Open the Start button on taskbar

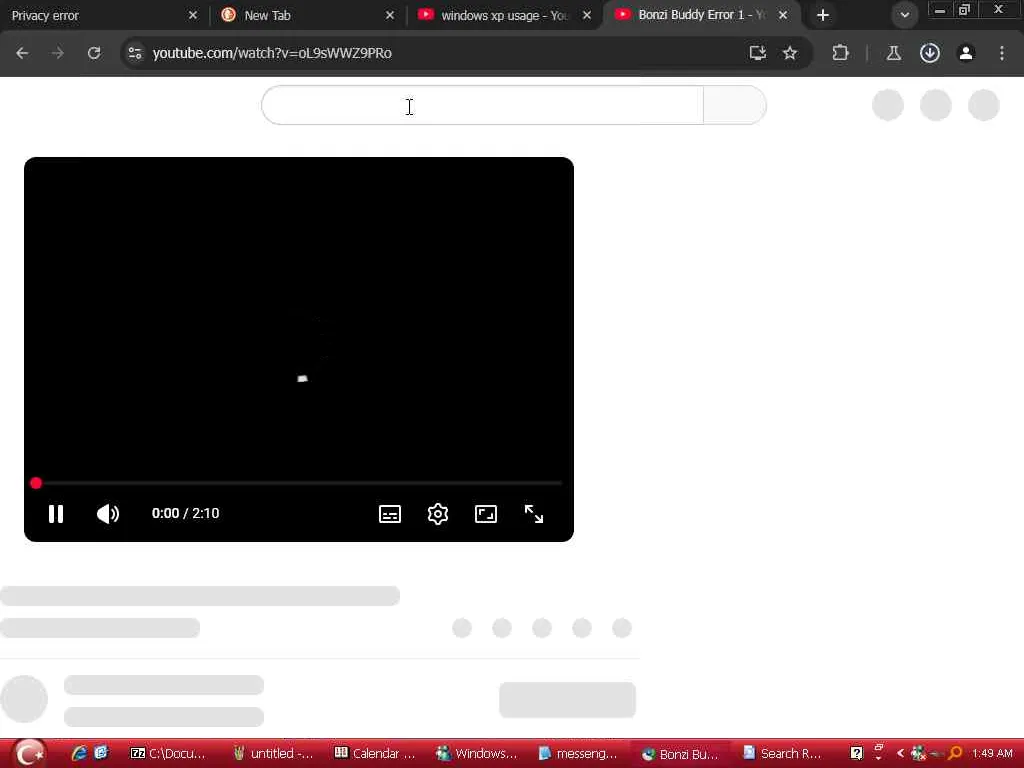click(x=29, y=754)
